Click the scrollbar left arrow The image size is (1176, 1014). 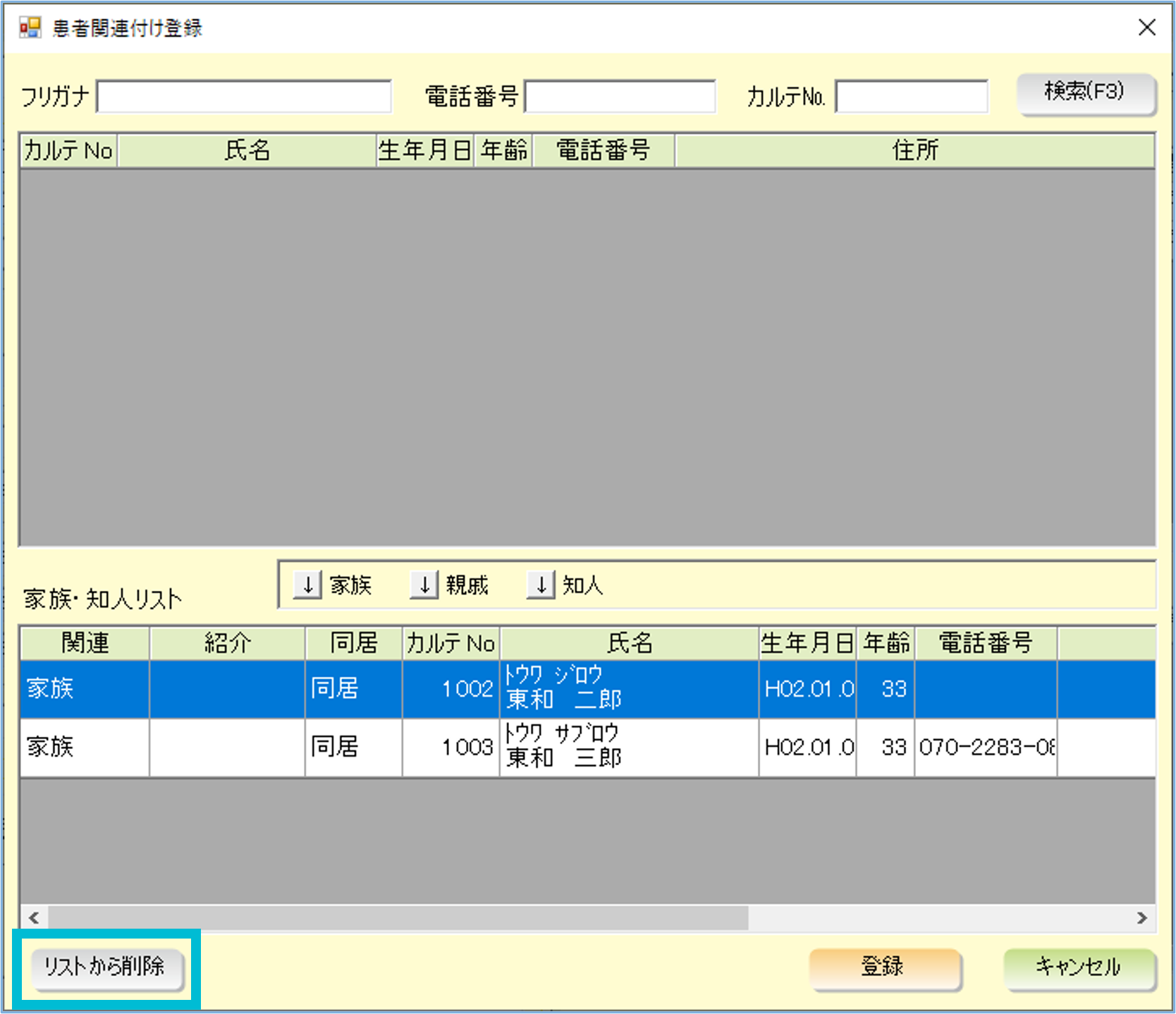coord(34,917)
